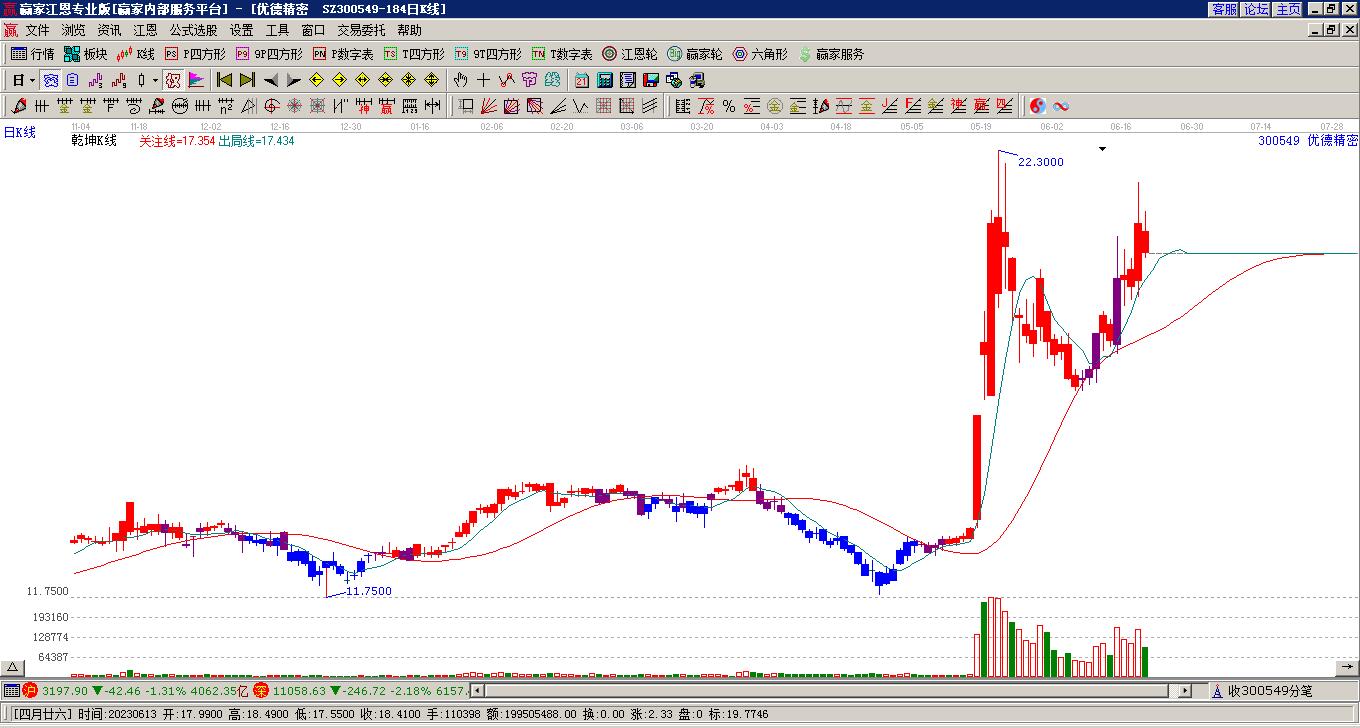1360x728 pixels.
Task: Open the 设置 menu
Action: pos(241,30)
